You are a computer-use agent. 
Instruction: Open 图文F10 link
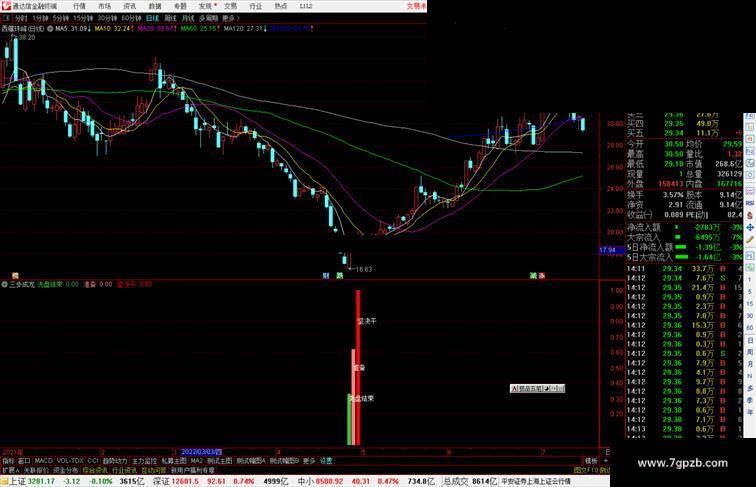(585, 470)
